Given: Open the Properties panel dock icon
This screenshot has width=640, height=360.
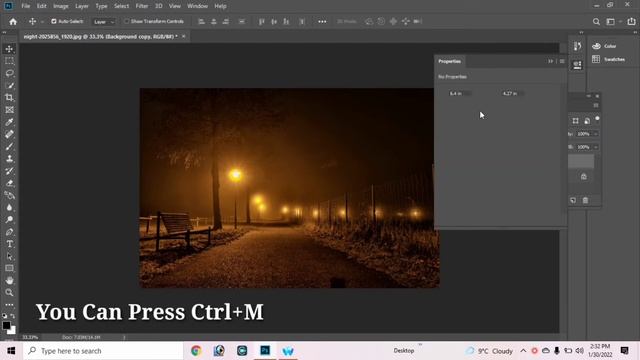Looking at the screenshot, I should coord(577,65).
